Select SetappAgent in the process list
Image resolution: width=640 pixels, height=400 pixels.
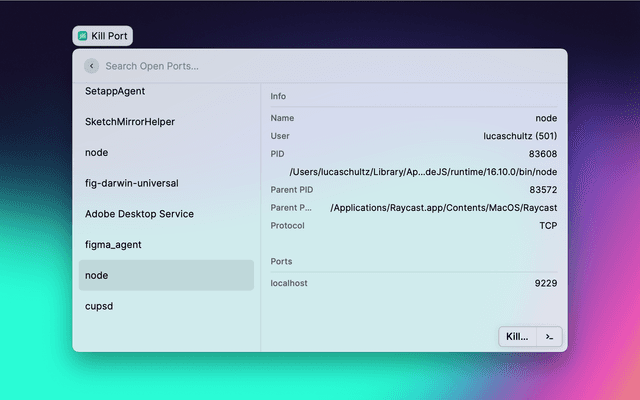(166, 91)
